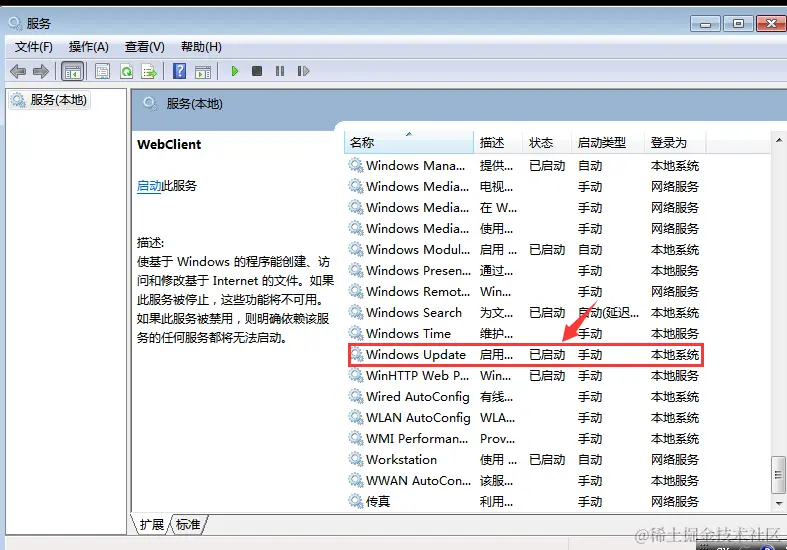787x550 pixels.
Task: Click the Properties toolbar icon
Action: tap(102, 71)
